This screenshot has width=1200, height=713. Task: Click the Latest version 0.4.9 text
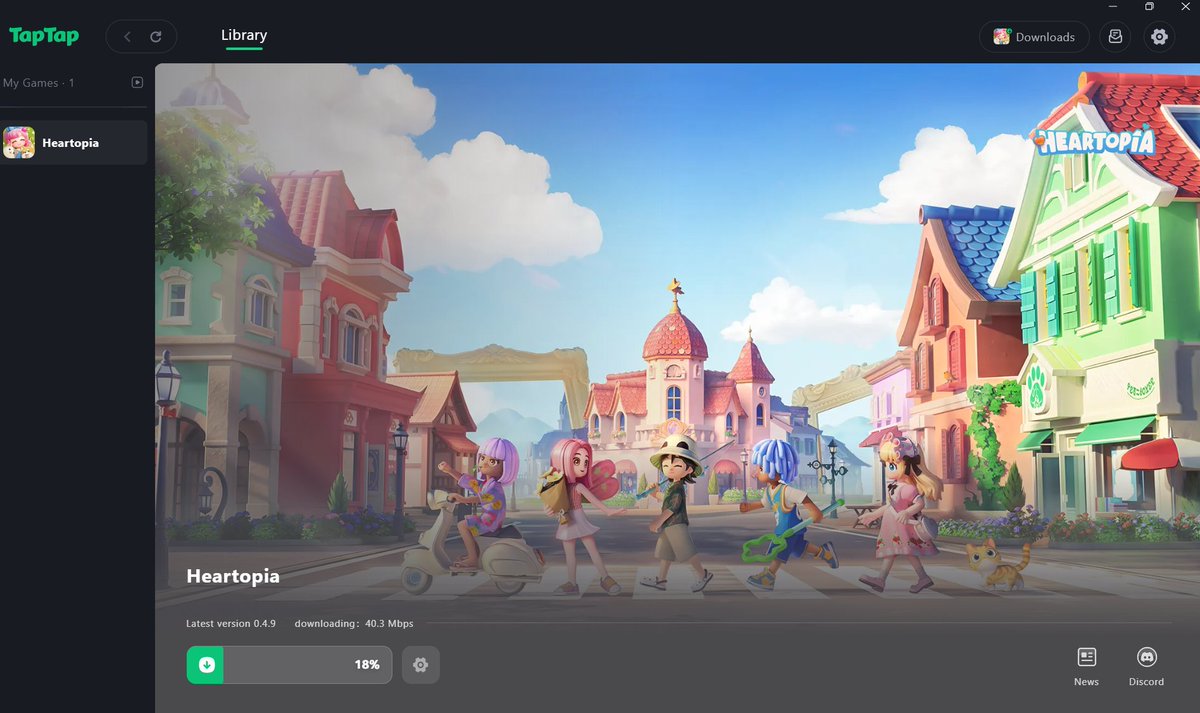pos(231,623)
